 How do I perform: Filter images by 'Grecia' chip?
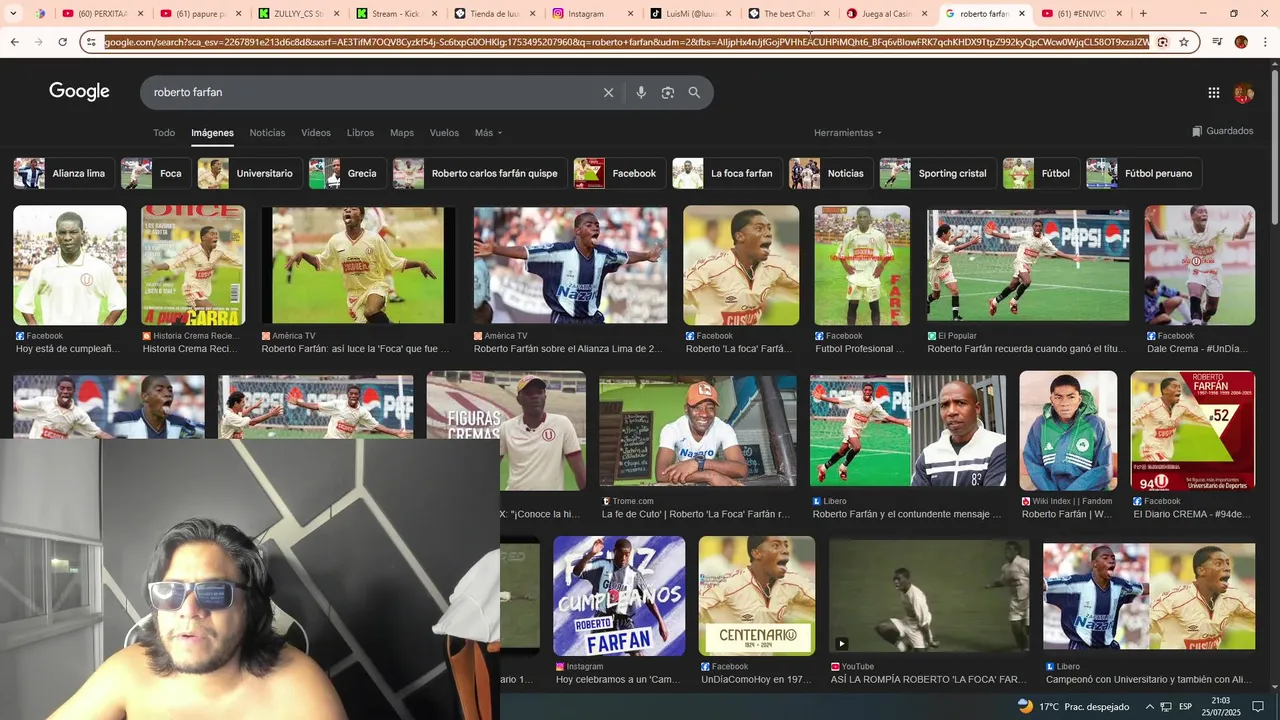[x=346, y=173]
